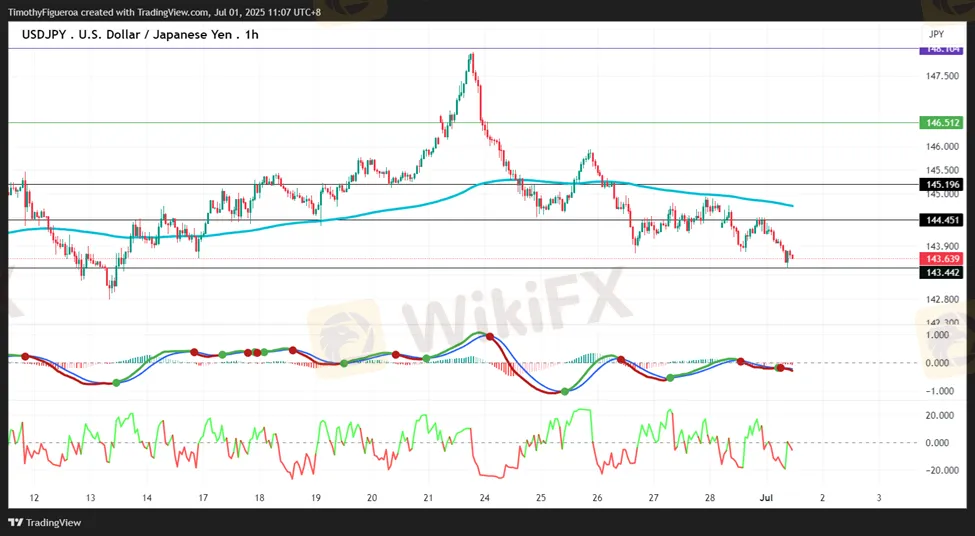
Task: Select the 145.196 black price label
Action: (x=941, y=185)
